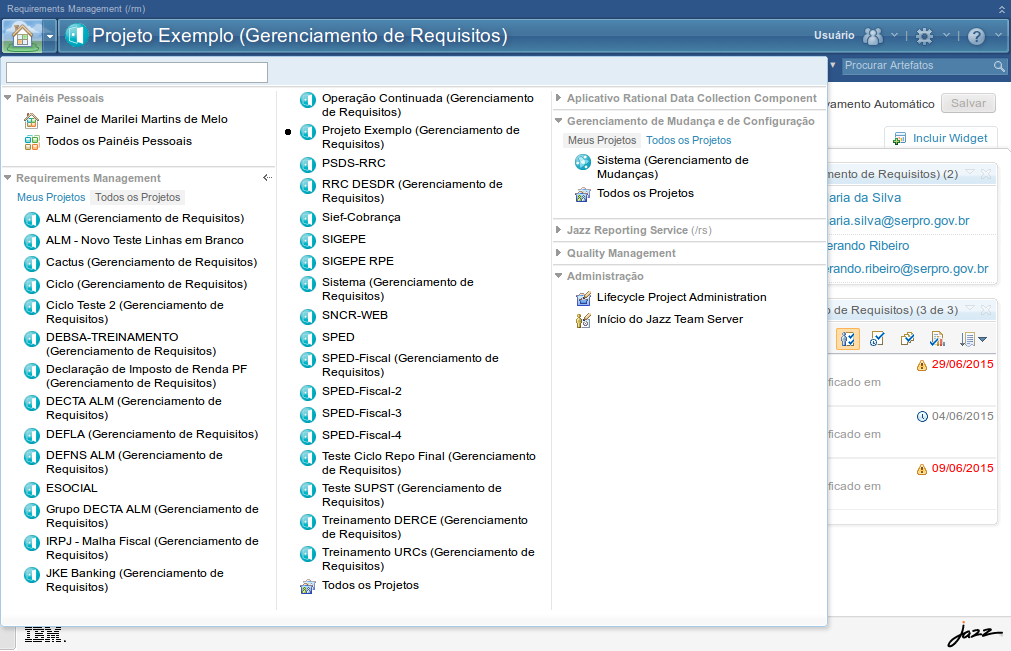The height and width of the screenshot is (651, 1011).
Task: Open Todos os Projetos under change management
Action: 645,193
